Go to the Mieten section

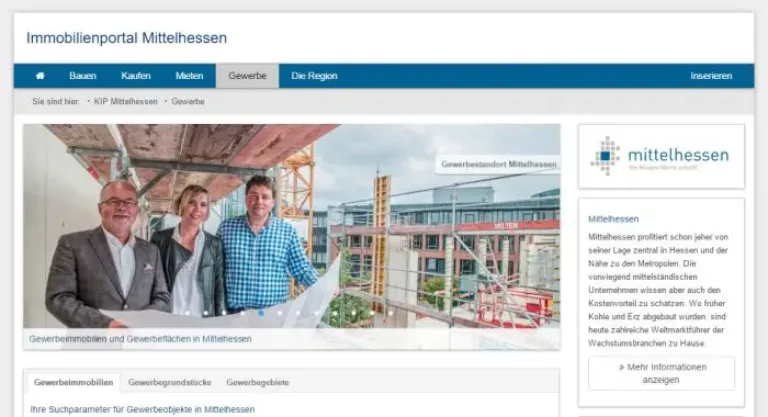(x=189, y=76)
